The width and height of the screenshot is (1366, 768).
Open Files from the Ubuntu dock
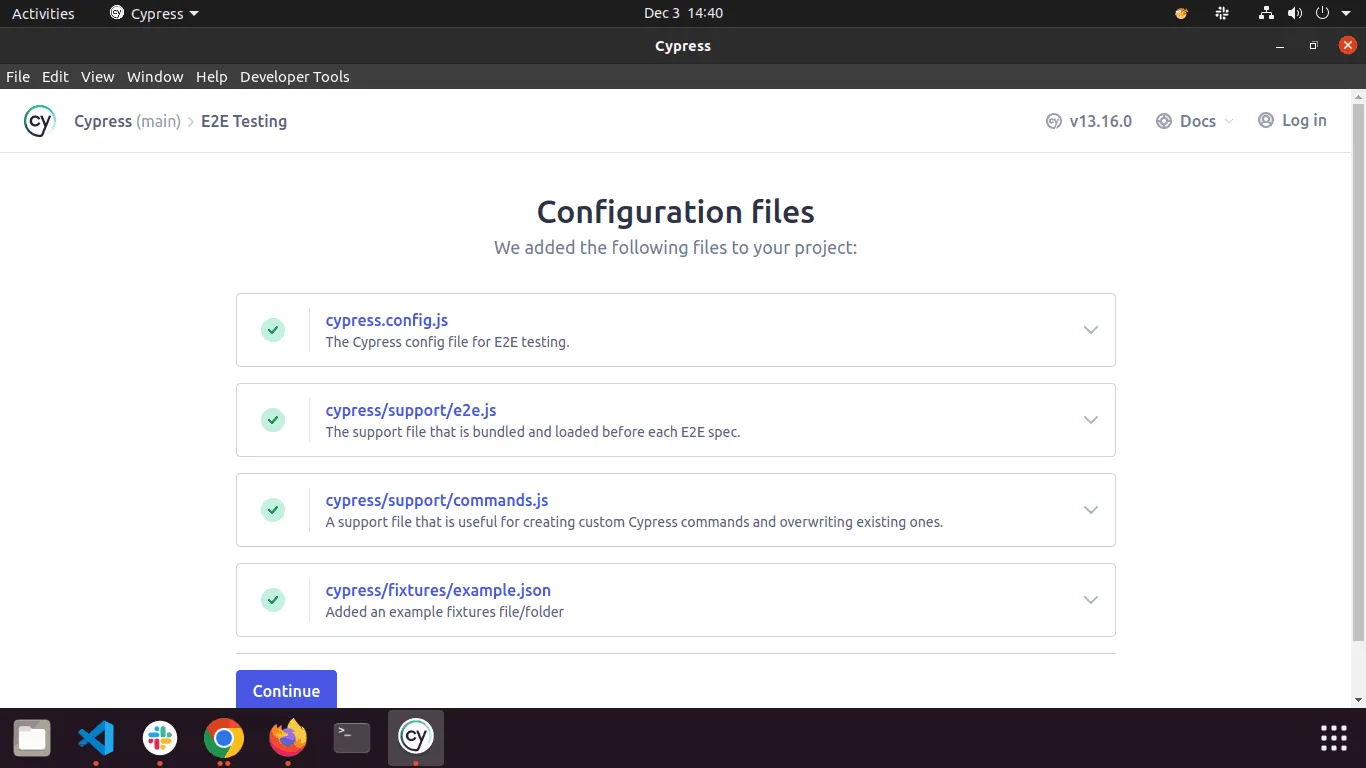32,739
